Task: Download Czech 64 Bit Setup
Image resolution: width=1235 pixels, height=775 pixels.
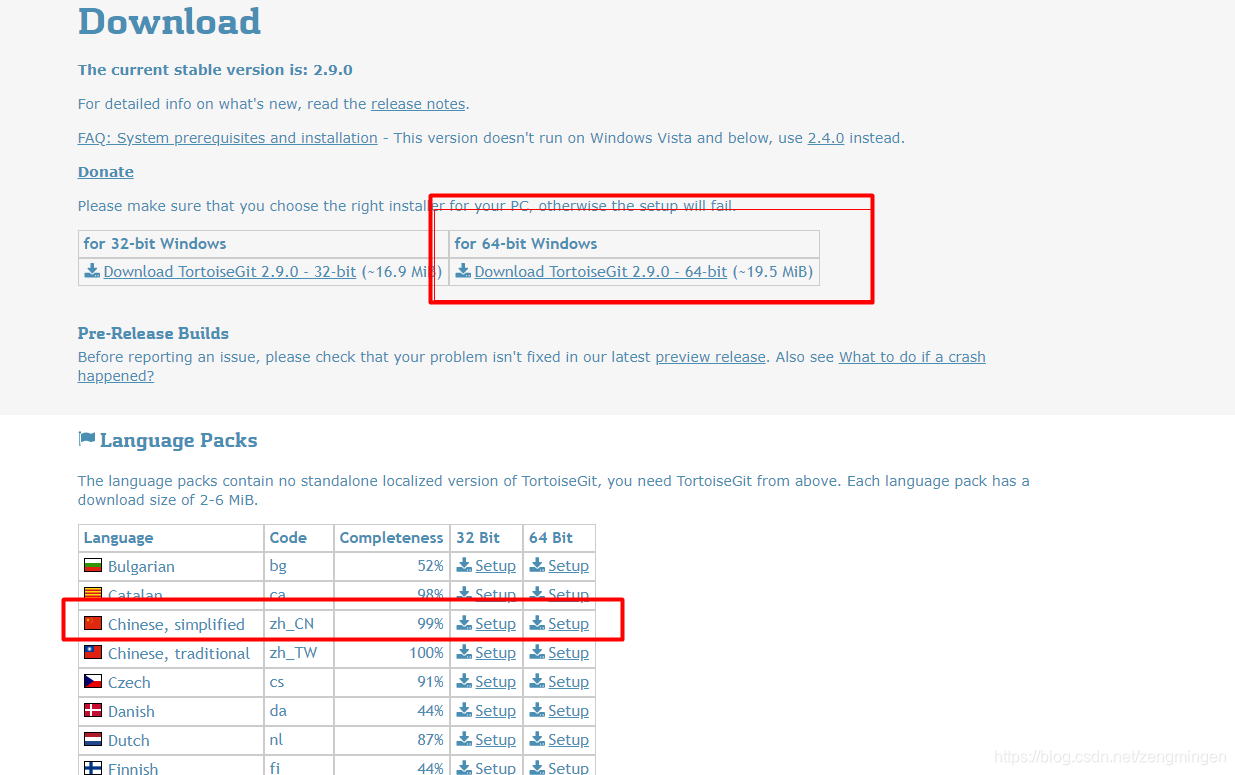Action: coord(568,682)
